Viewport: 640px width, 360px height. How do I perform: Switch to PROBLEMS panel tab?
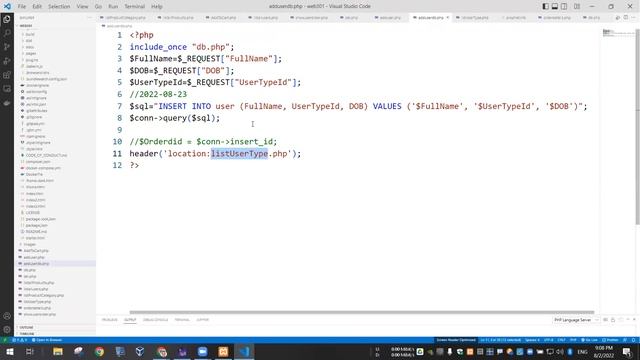coord(109,320)
